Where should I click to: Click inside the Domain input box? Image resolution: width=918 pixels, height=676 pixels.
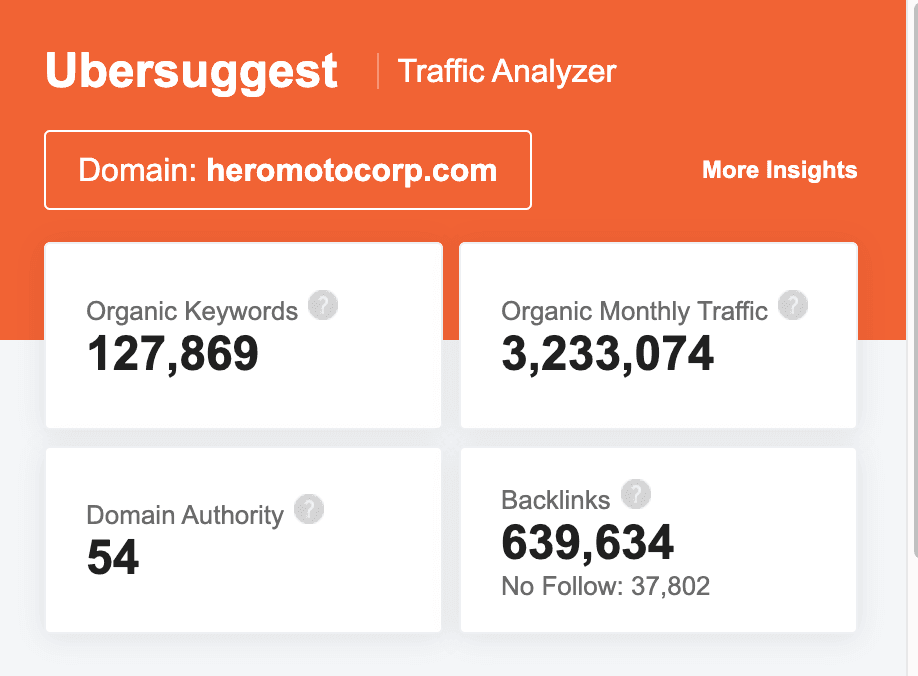pos(288,170)
